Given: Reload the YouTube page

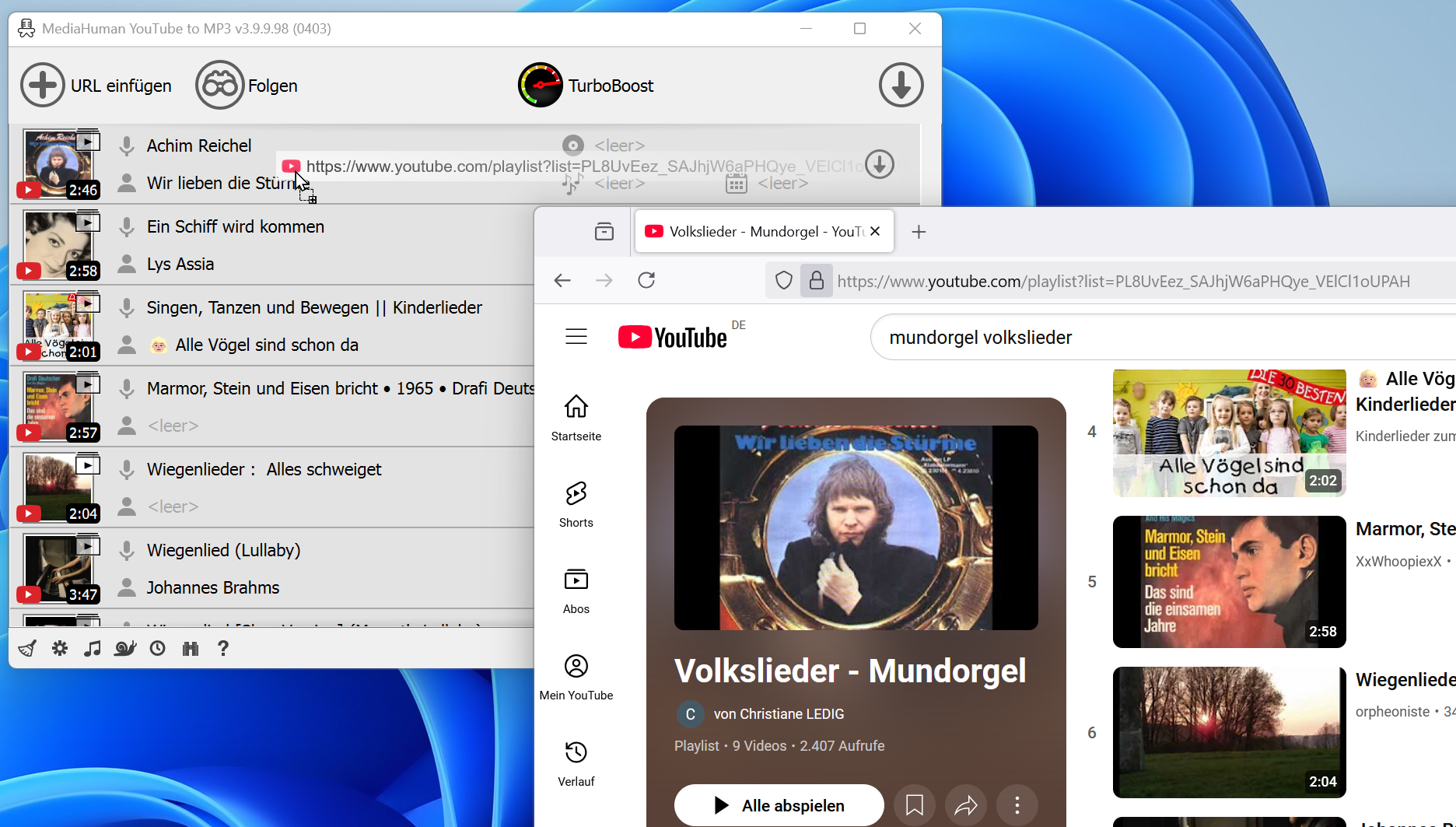Looking at the screenshot, I should point(646,280).
